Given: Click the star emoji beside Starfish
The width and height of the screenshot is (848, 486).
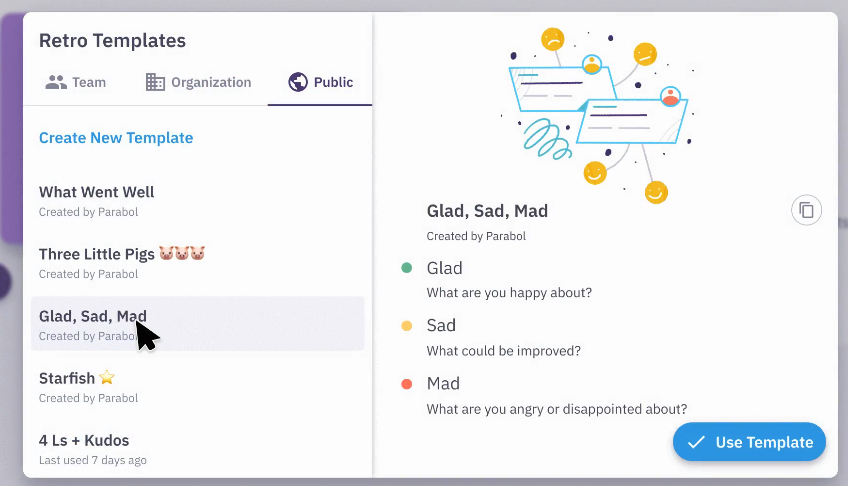Looking at the screenshot, I should coord(107,378).
